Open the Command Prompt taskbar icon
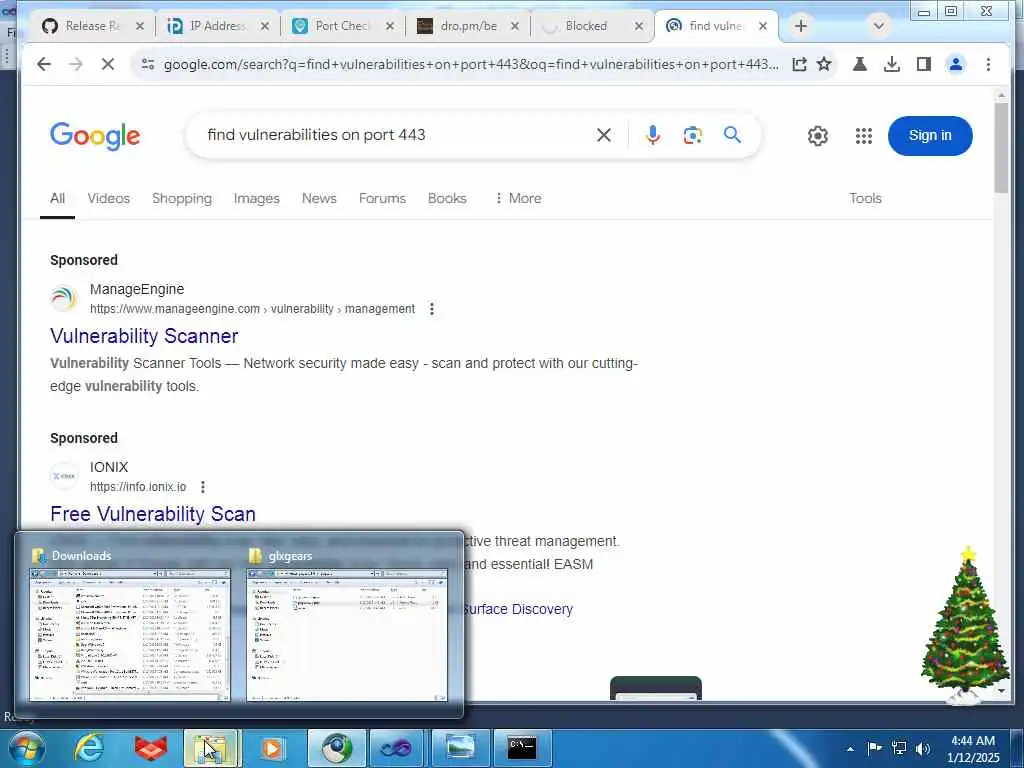Viewport: 1024px width, 768px height. pos(522,748)
